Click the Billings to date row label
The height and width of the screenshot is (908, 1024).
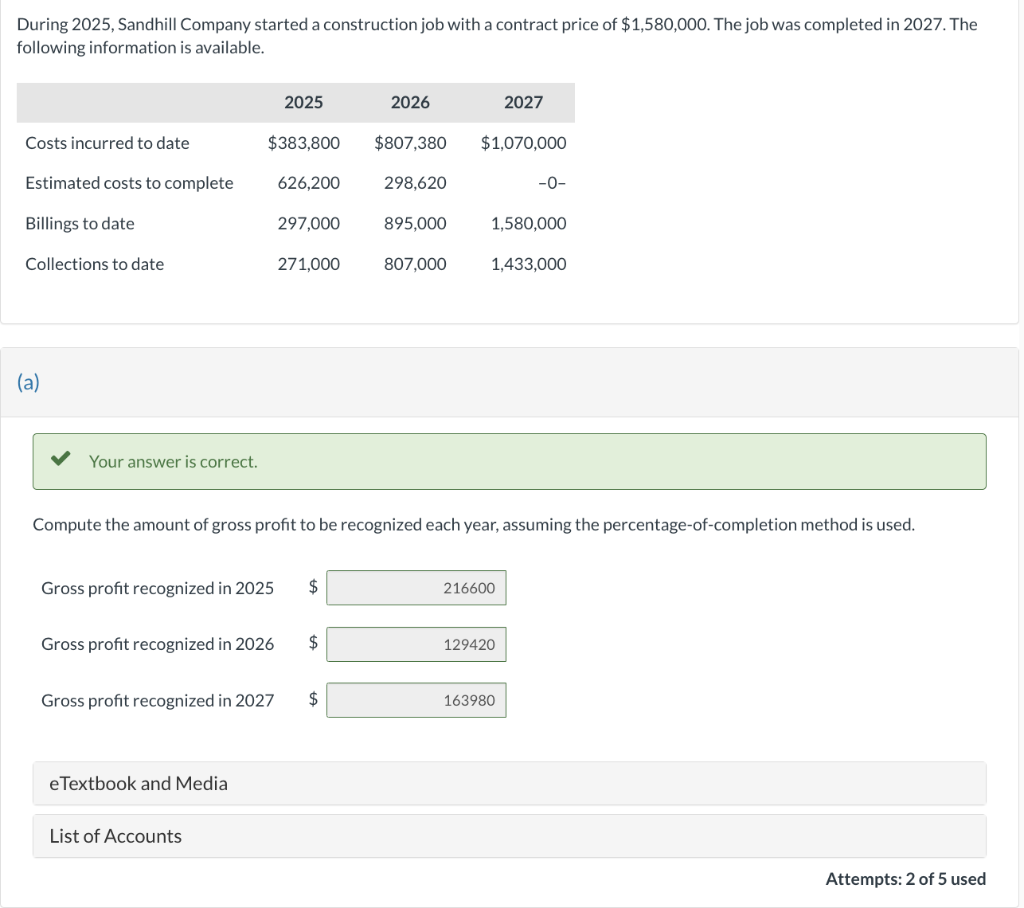(x=80, y=223)
